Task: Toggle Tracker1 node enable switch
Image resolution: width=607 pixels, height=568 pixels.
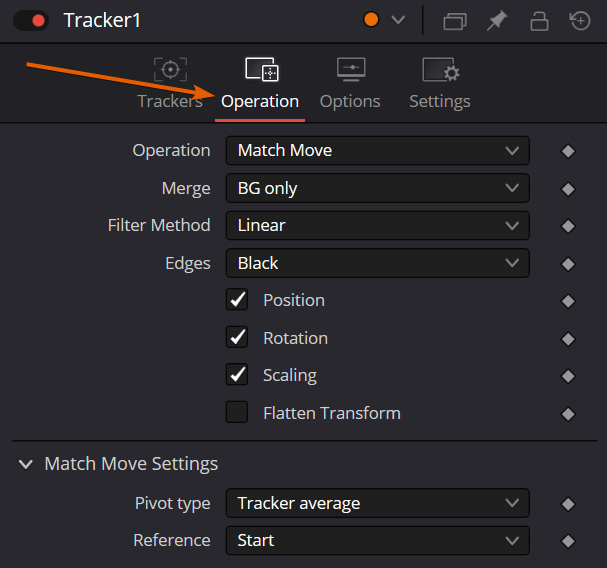Action: pyautogui.click(x=31, y=21)
